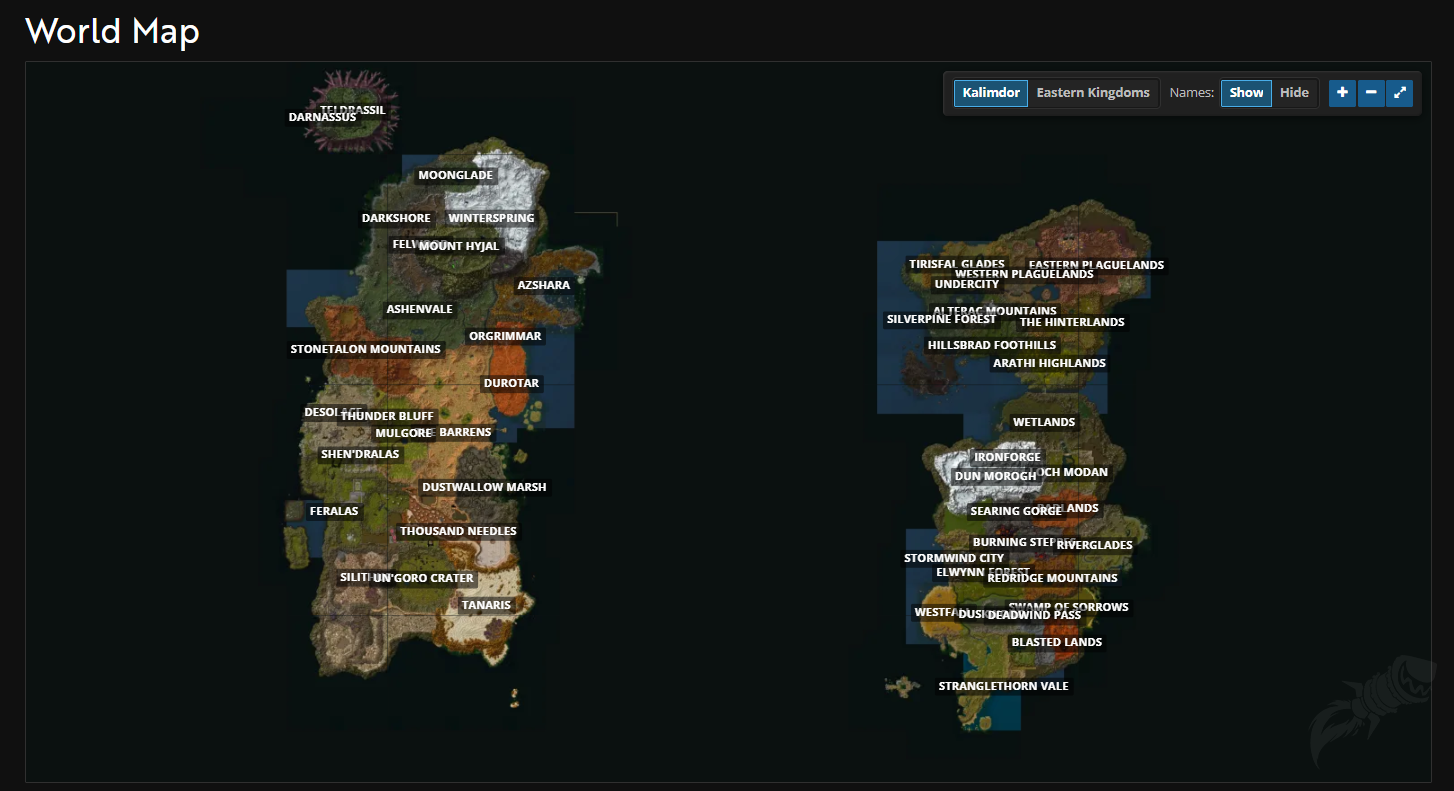Image resolution: width=1454 pixels, height=791 pixels.
Task: Open the Thousand Needles label
Action: click(x=458, y=531)
